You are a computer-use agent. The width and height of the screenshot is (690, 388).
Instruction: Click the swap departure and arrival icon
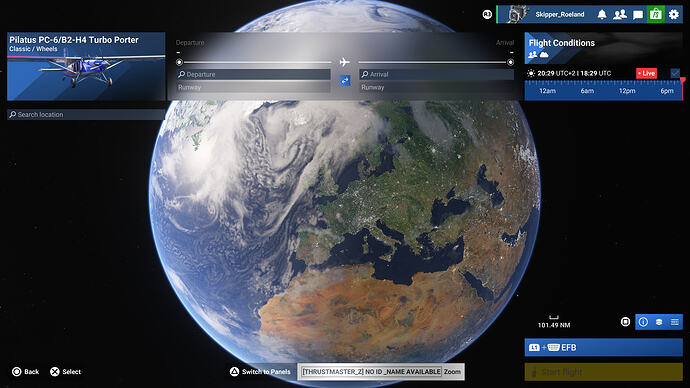pos(345,81)
